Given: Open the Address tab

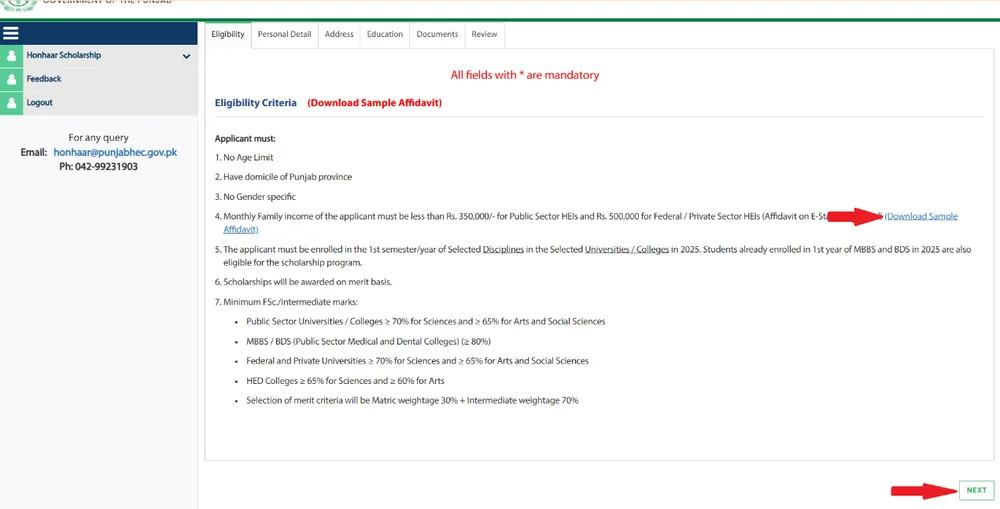Looking at the screenshot, I should coord(339,34).
